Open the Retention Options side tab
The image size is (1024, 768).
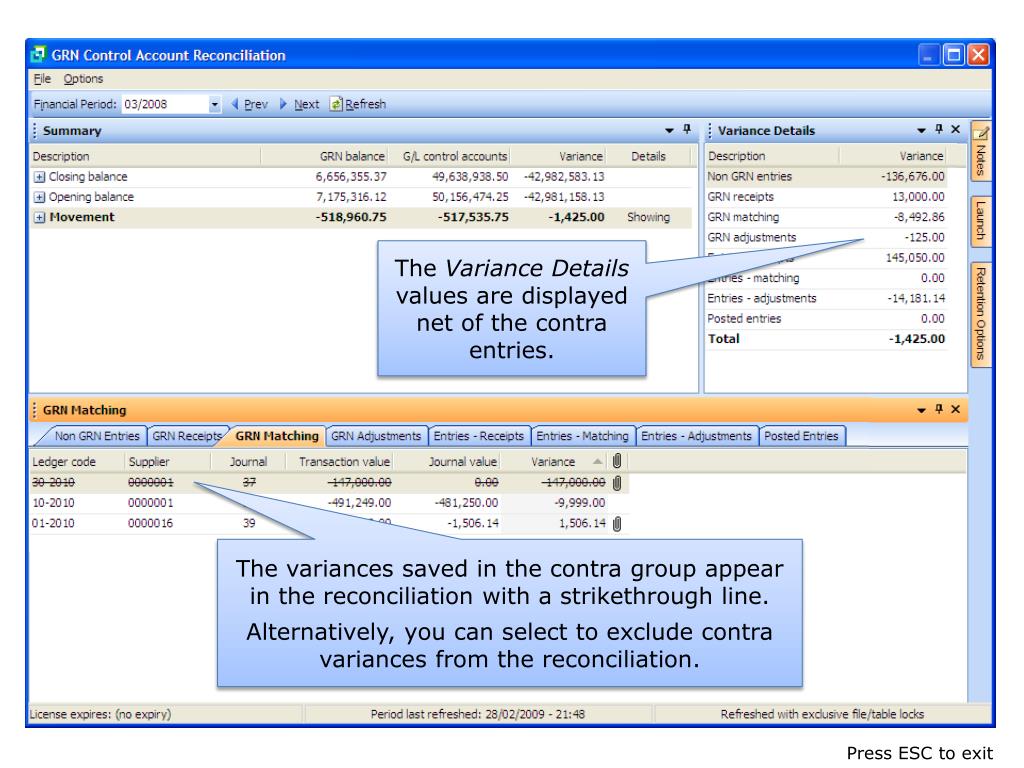click(980, 313)
